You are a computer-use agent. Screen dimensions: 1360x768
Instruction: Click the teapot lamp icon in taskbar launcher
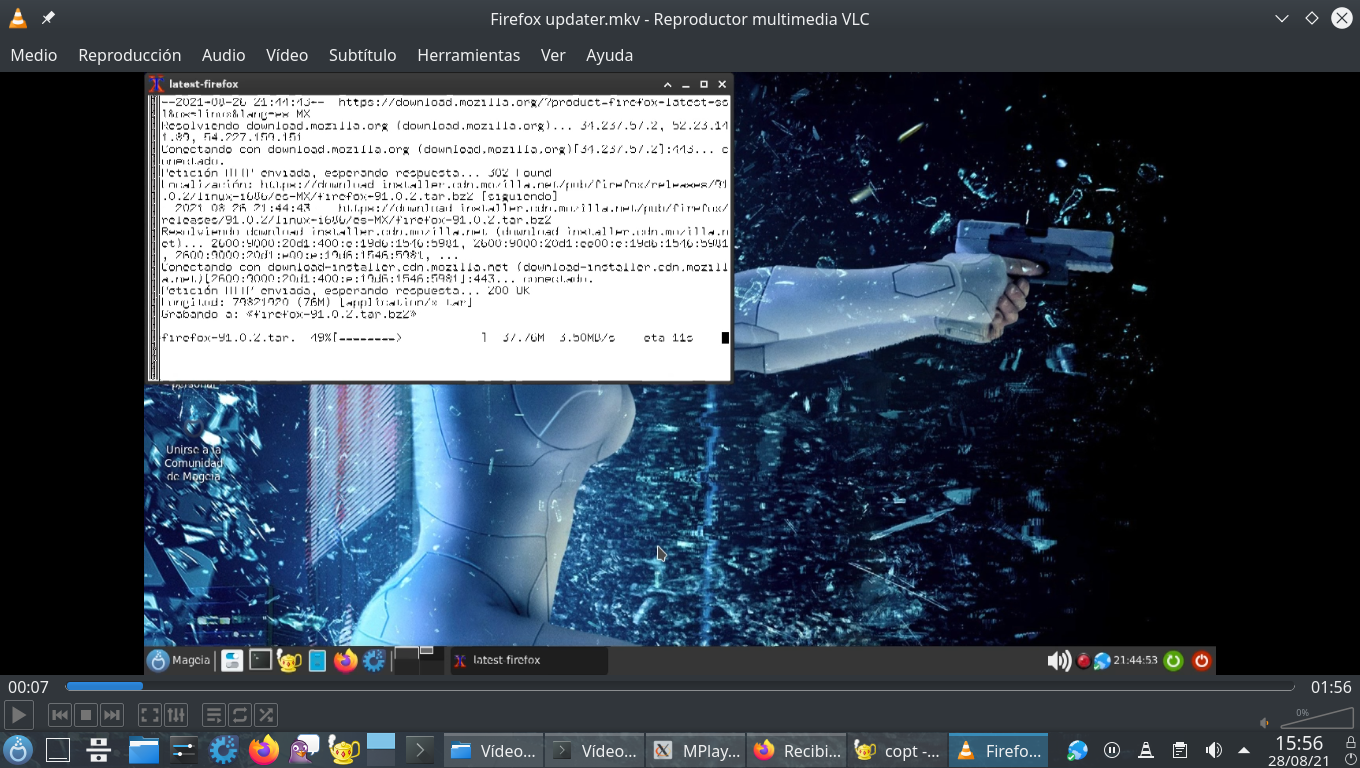coord(343,749)
